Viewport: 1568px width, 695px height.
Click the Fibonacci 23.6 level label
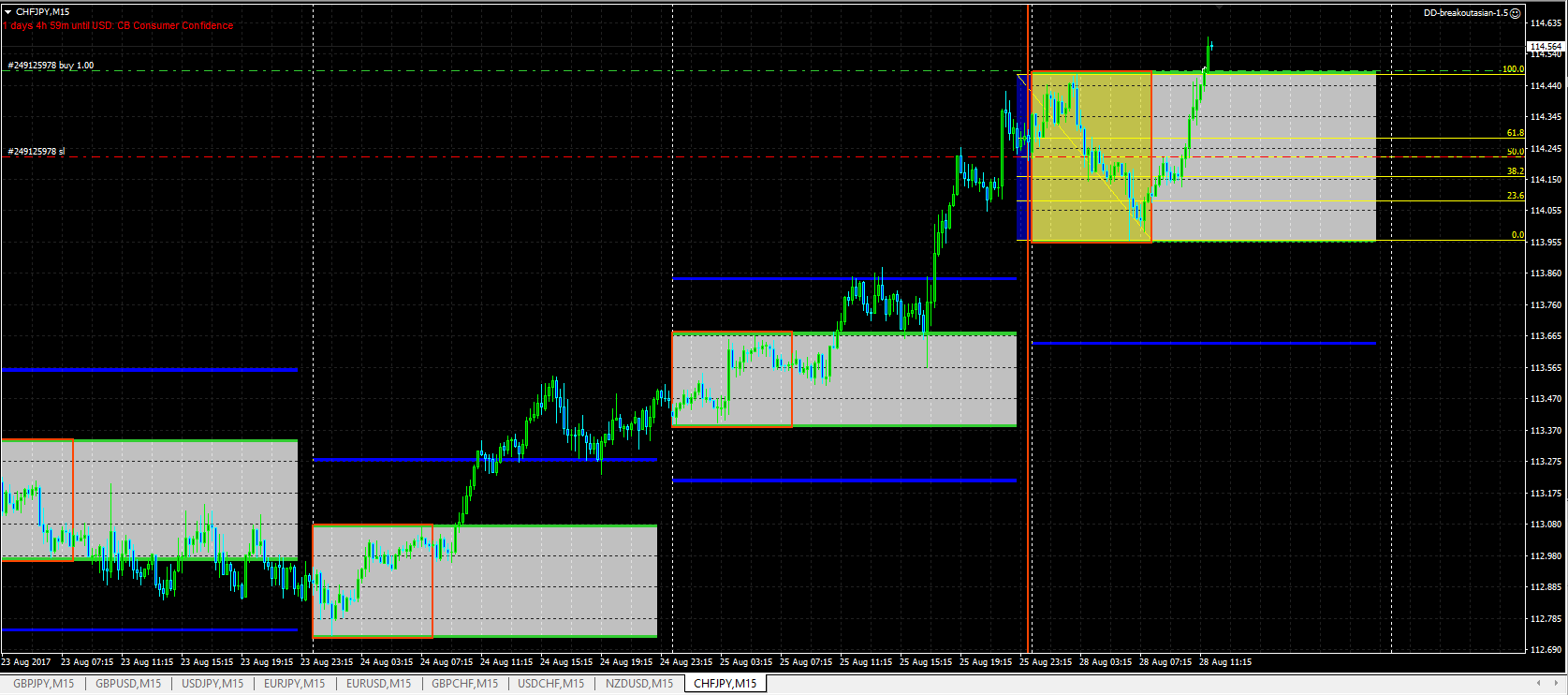(1516, 196)
